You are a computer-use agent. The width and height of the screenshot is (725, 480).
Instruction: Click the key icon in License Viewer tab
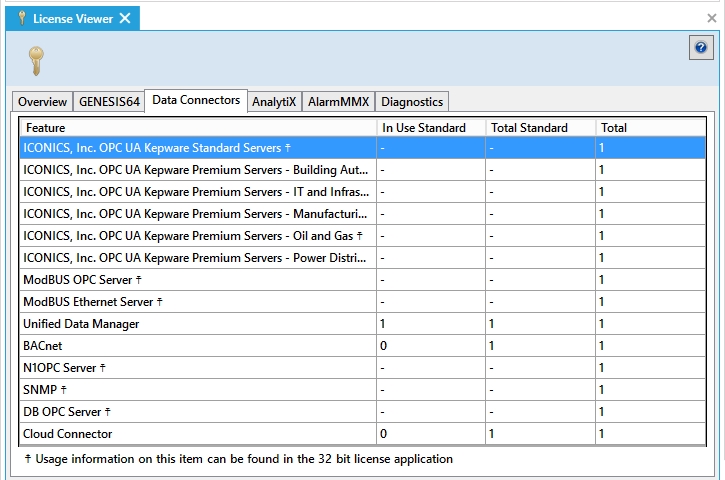tap(20, 18)
